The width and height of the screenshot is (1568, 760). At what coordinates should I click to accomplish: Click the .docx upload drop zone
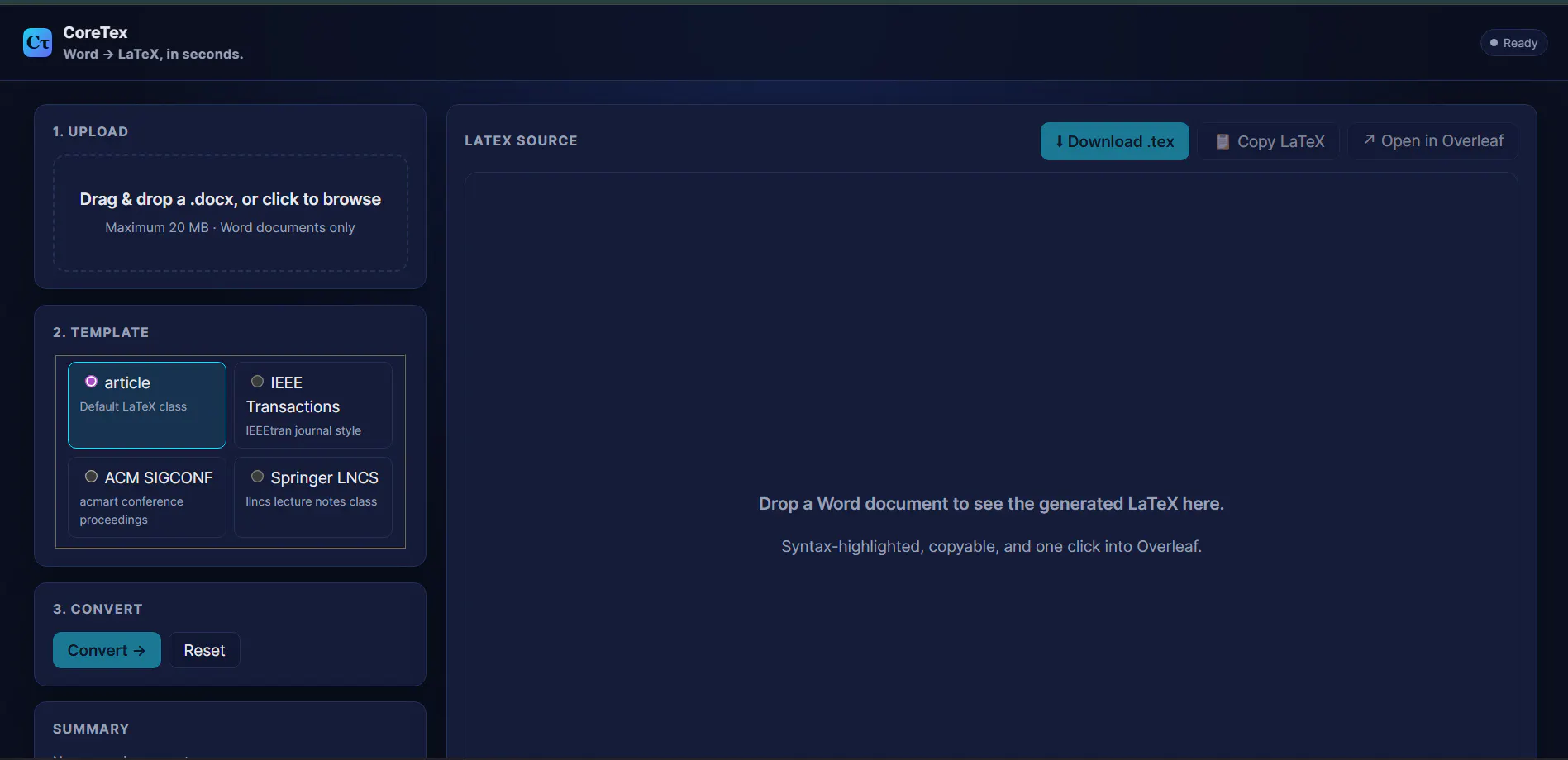tap(231, 213)
